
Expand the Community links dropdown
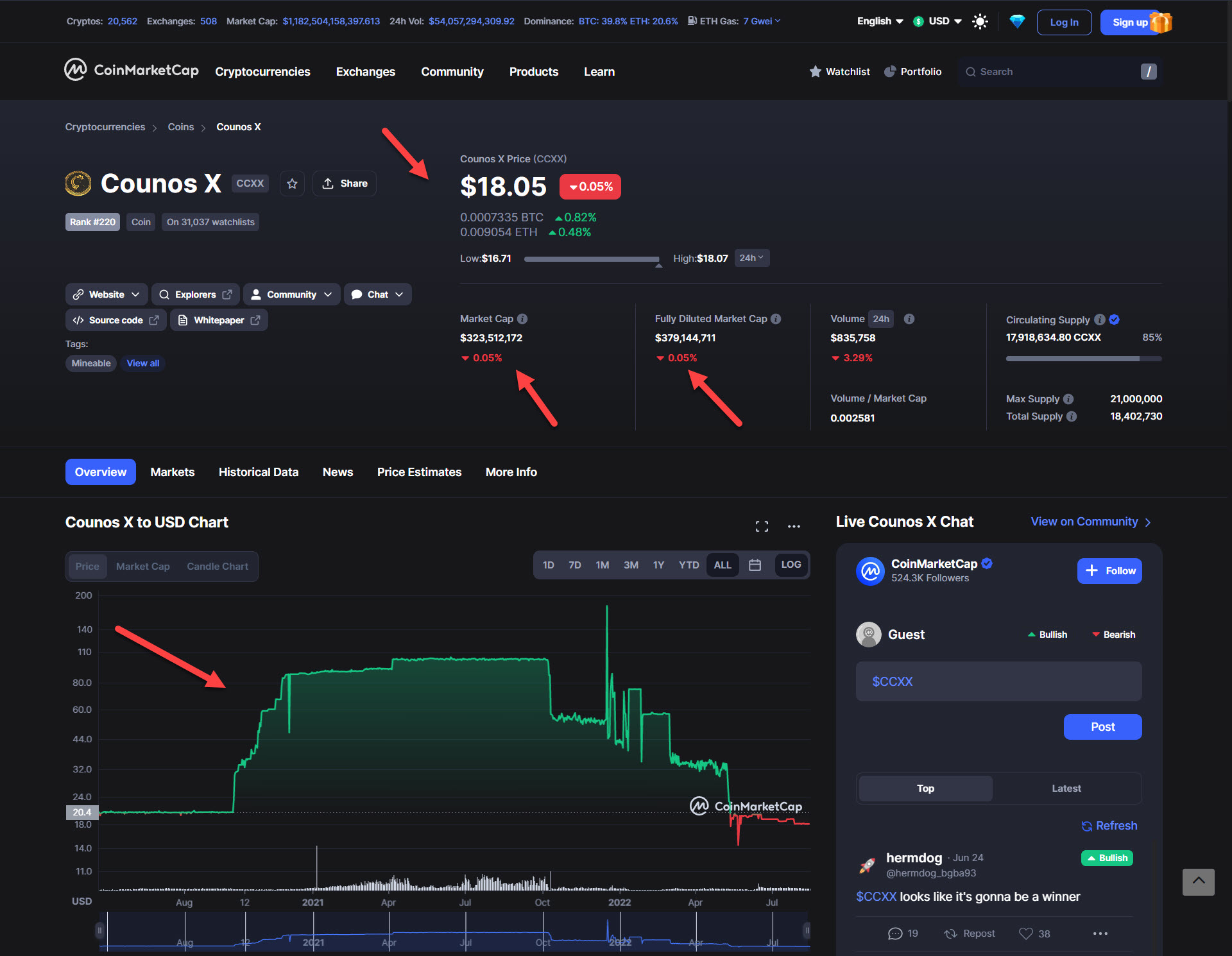[x=292, y=294]
